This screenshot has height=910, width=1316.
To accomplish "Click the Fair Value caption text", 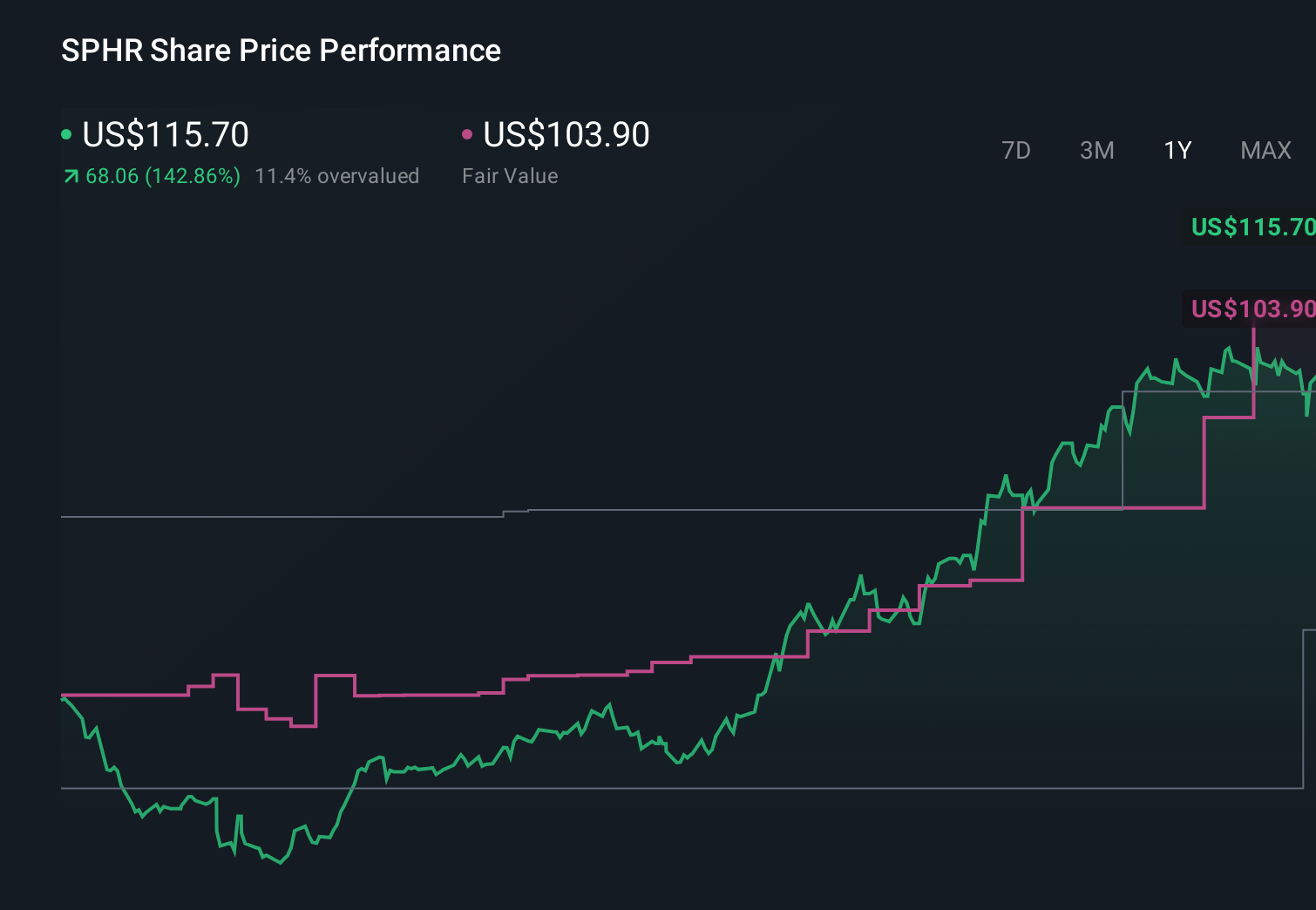I will 509,175.
